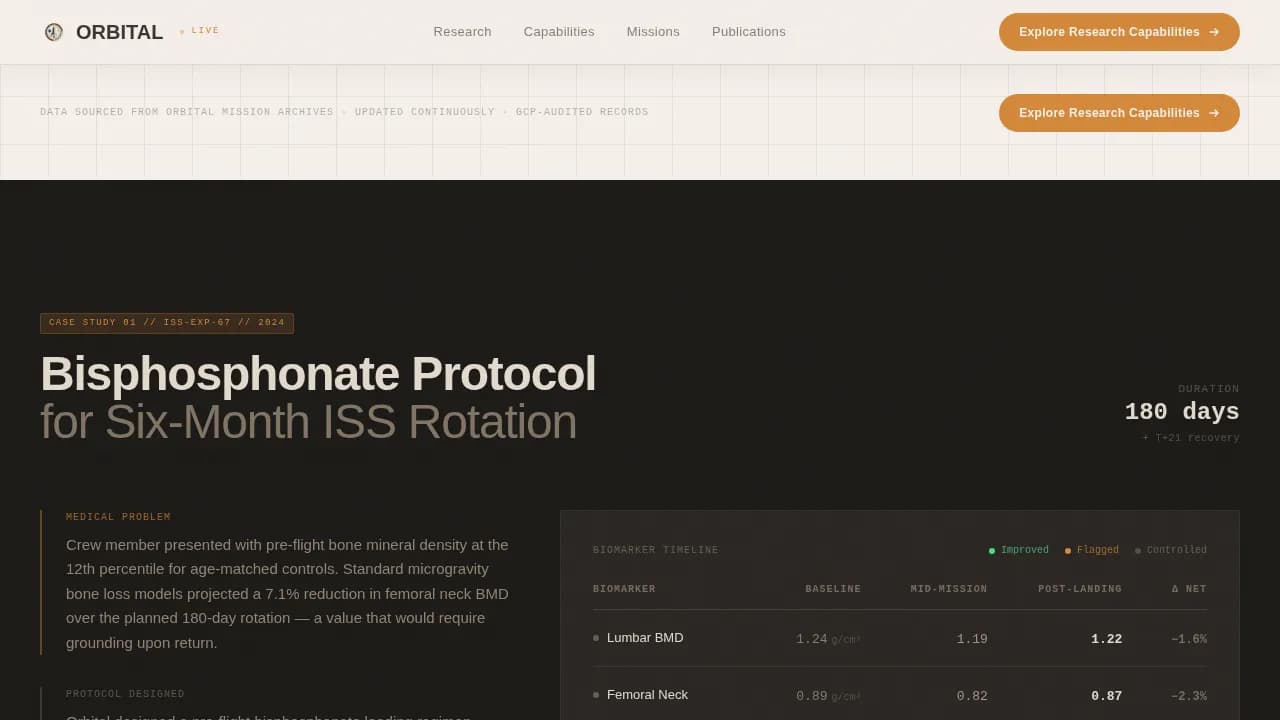Click Lumbar BMD post-landing value 1.22
This screenshot has height=720, width=1280.
point(1106,639)
